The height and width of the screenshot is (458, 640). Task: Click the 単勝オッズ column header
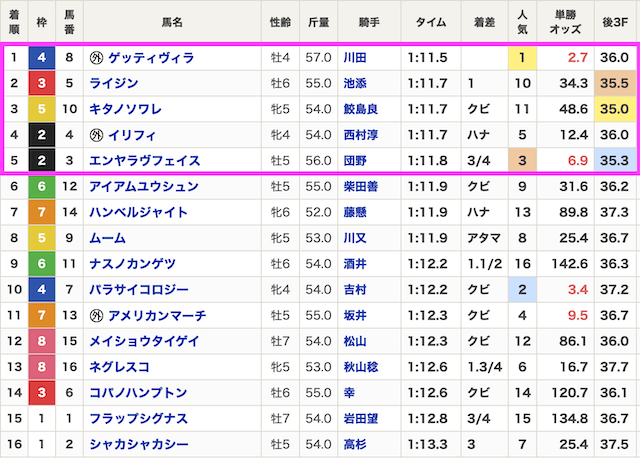point(565,22)
